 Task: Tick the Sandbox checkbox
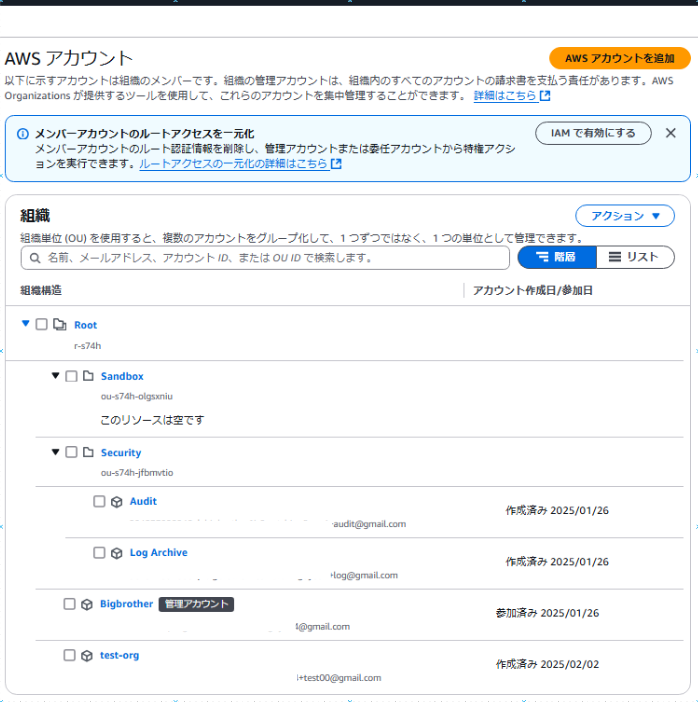click(x=71, y=376)
